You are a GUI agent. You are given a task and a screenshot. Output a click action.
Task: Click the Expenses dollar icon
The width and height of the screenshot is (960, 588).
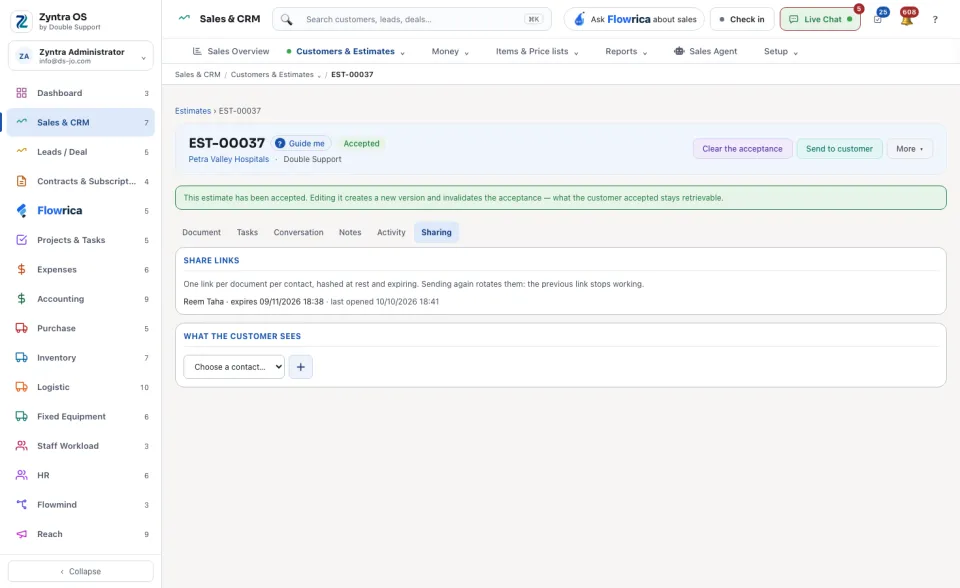coord(21,270)
